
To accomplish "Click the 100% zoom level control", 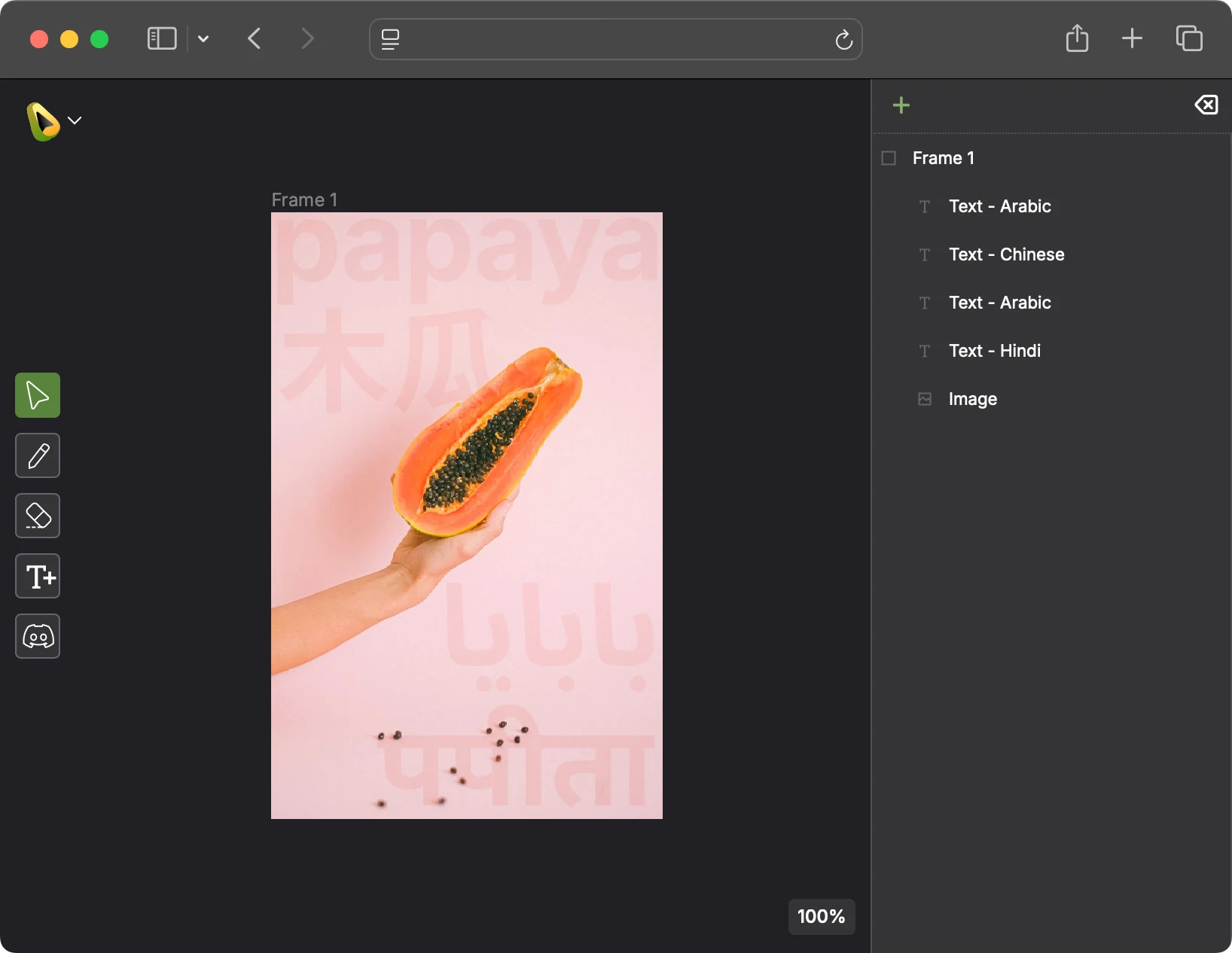I will [x=820, y=916].
